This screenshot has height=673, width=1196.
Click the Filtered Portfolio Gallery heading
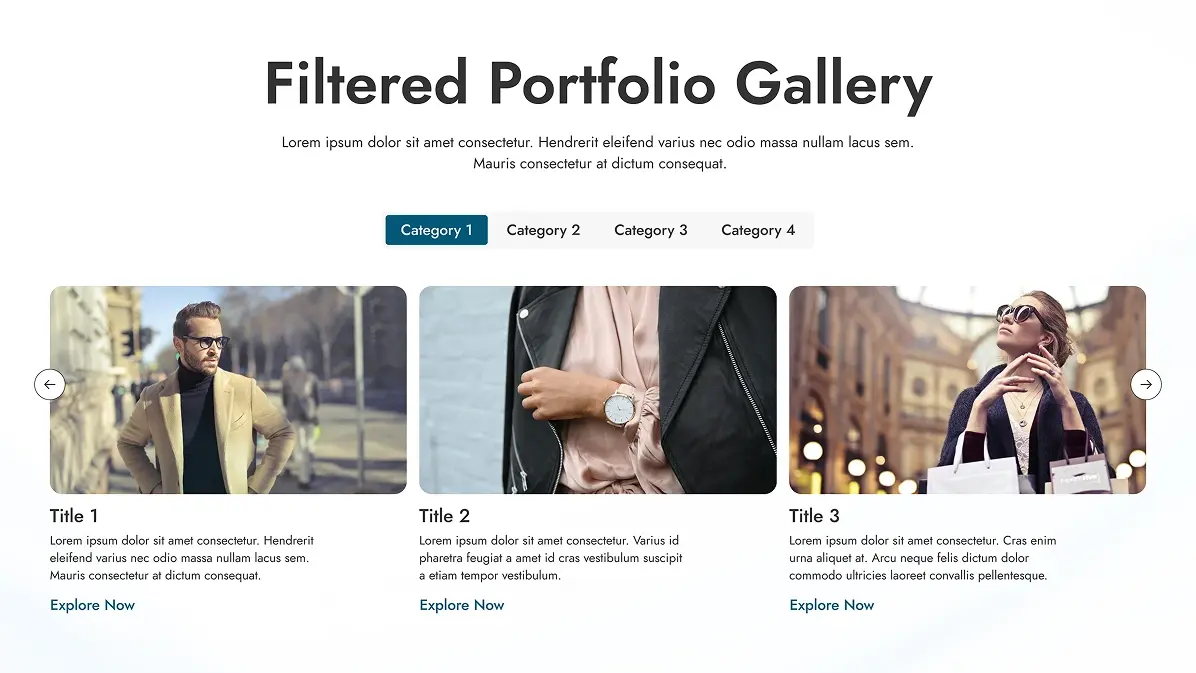click(598, 83)
